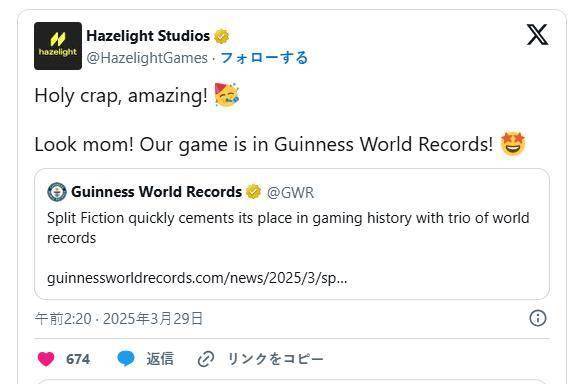Screen dimensions: 574x384
Task: Click the 674 likes count
Action: [x=78, y=359]
